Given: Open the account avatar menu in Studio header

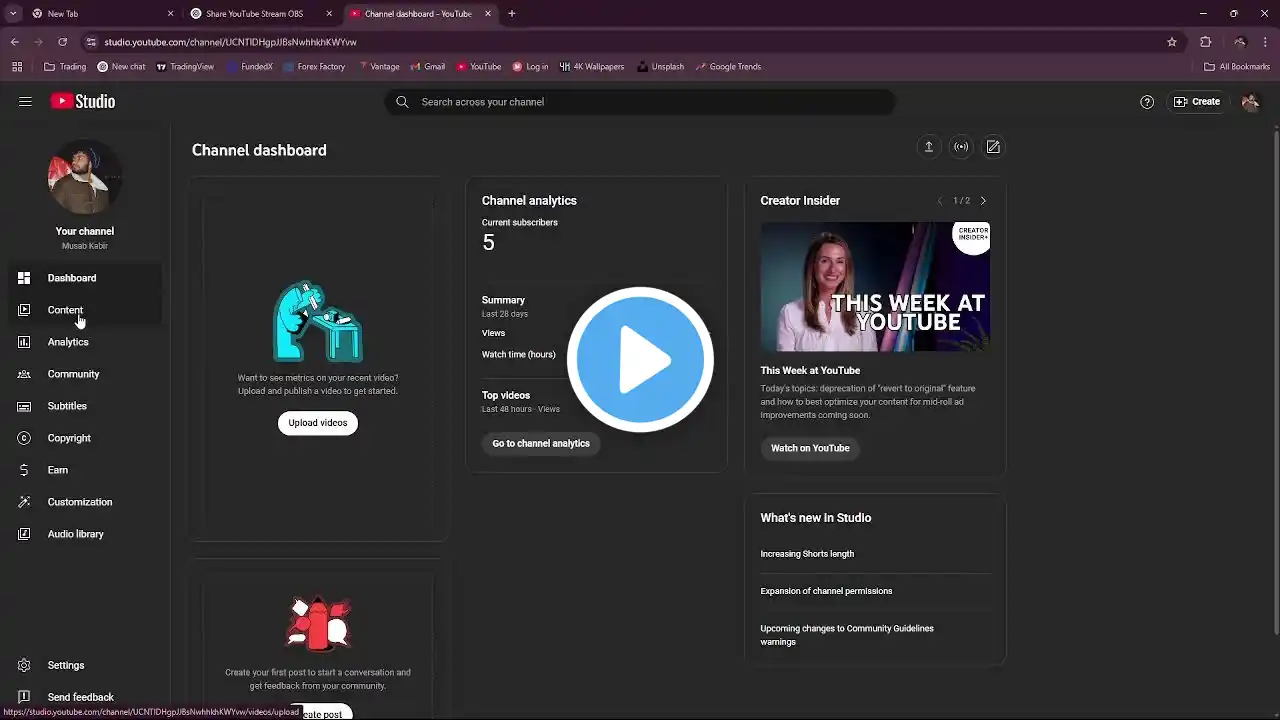Looking at the screenshot, I should click(x=1250, y=102).
